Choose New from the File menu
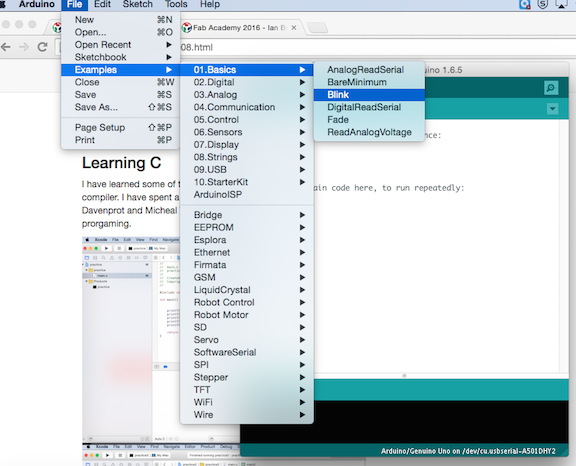The height and width of the screenshot is (466, 576). pos(120,20)
